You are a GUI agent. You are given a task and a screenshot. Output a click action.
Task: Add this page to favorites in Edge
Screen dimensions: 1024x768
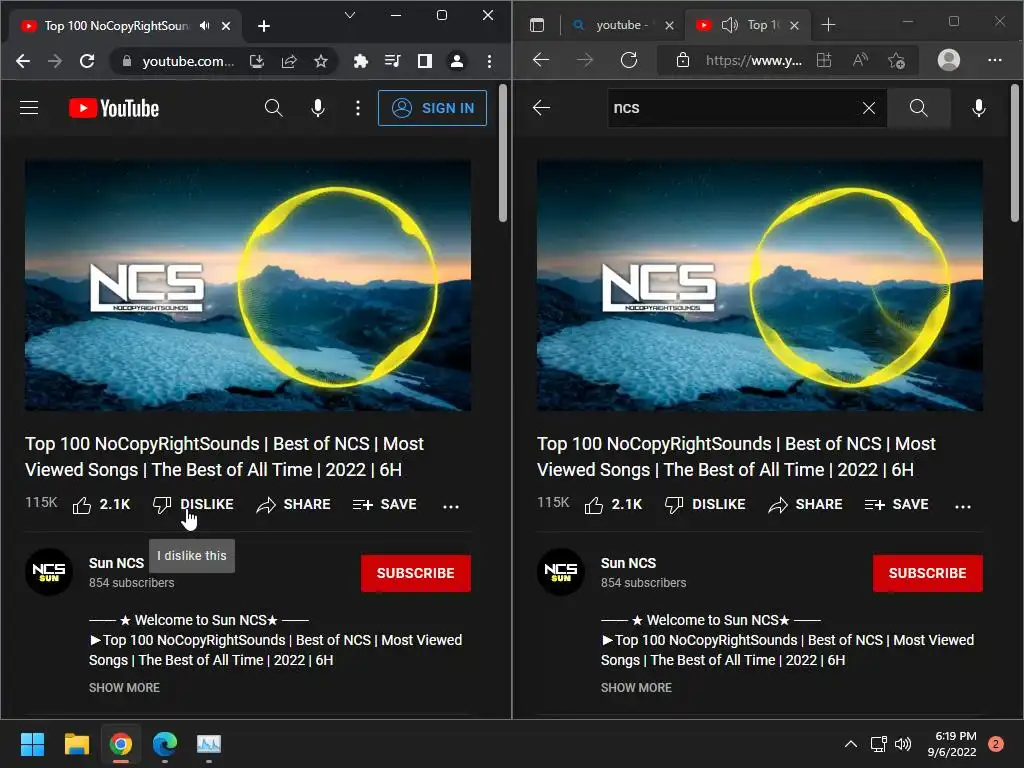coord(897,61)
